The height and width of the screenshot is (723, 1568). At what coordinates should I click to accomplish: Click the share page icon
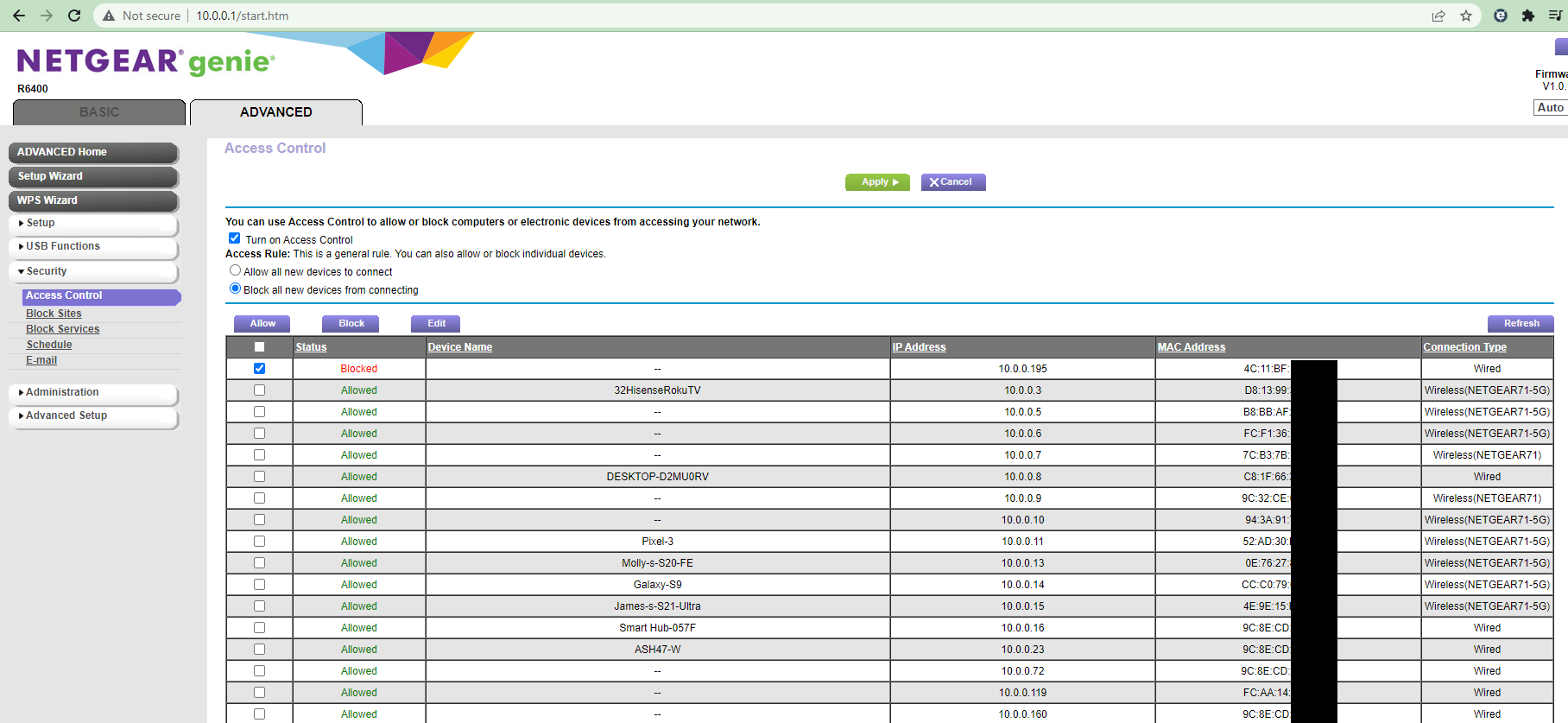pyautogui.click(x=1438, y=16)
